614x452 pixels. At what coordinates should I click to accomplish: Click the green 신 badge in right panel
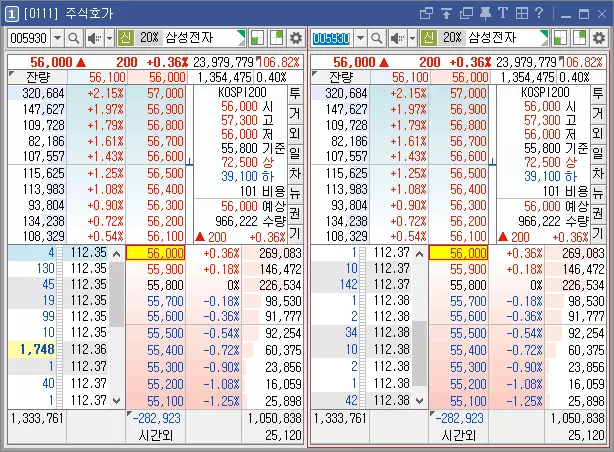pos(428,38)
